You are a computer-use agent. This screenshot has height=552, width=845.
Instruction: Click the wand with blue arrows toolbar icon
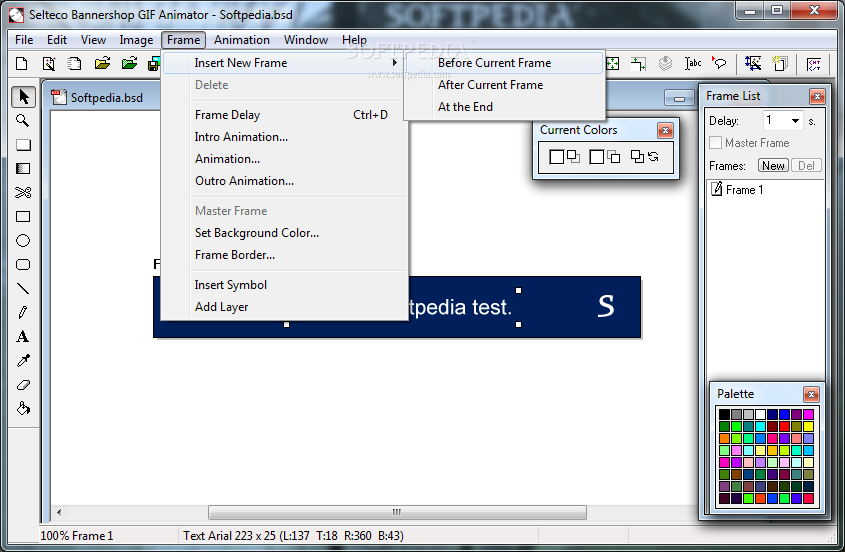[753, 64]
